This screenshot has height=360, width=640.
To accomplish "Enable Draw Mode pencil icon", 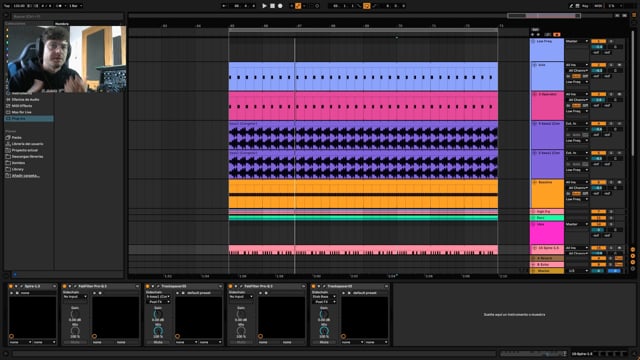I will 571,6.
